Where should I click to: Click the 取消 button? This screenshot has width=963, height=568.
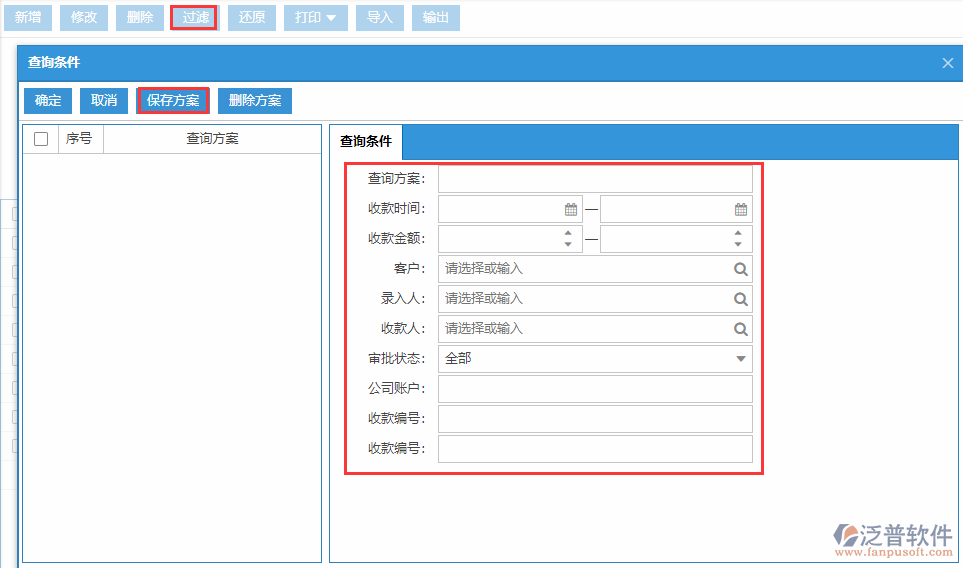pyautogui.click(x=104, y=101)
